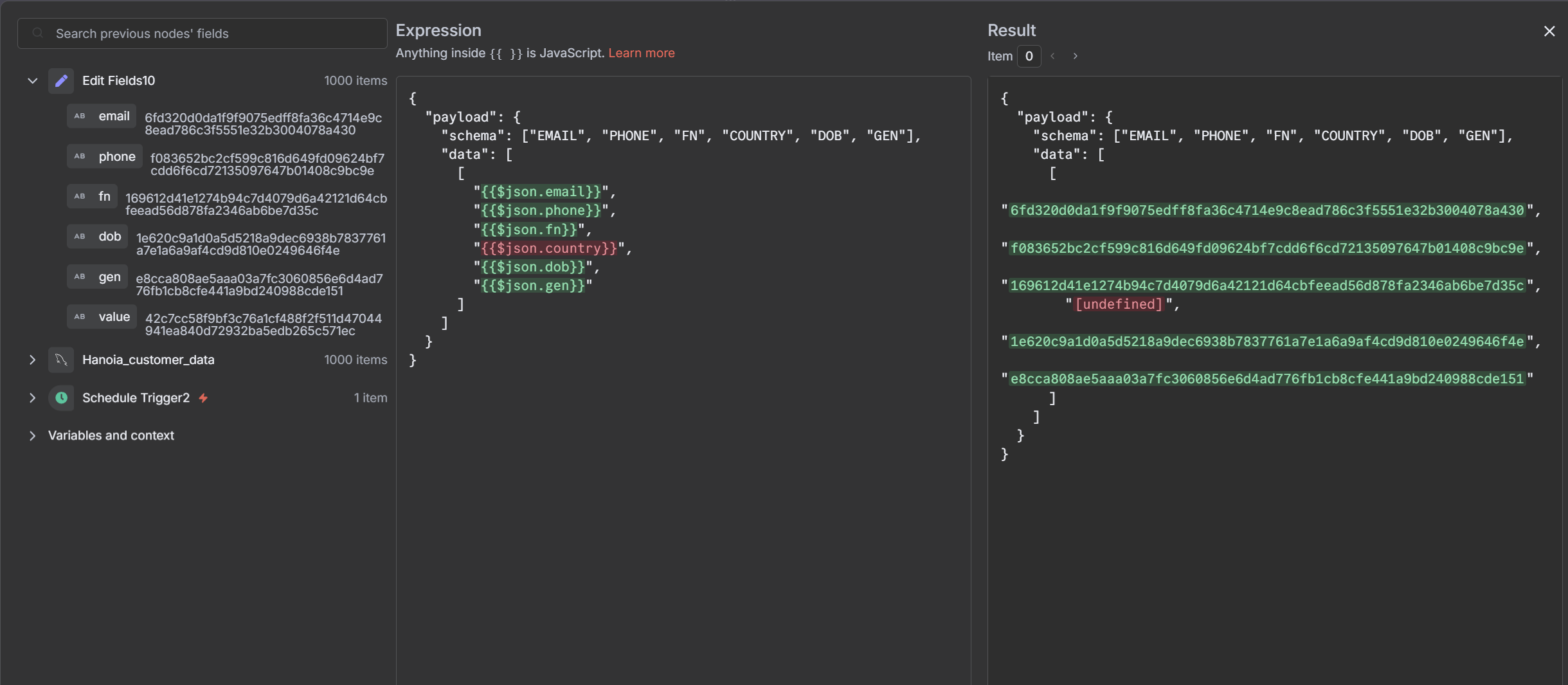
Task: Expand Variables and context section
Action: click(x=32, y=436)
